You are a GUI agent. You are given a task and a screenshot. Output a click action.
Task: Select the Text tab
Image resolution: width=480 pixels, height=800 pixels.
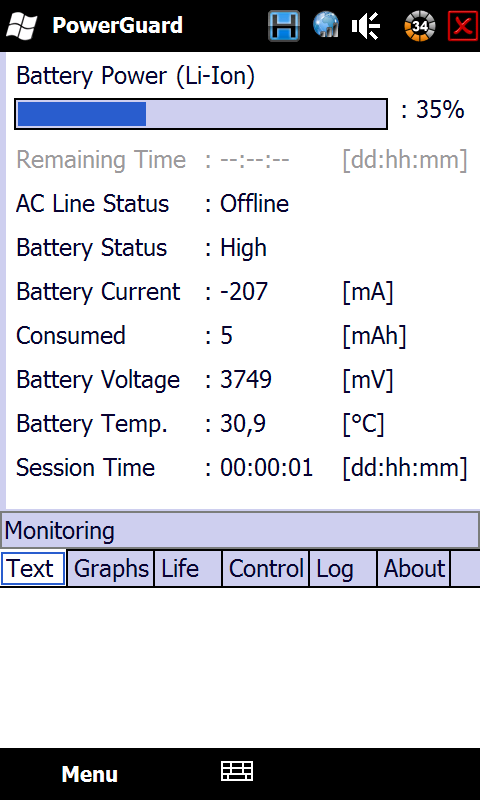coord(33,568)
